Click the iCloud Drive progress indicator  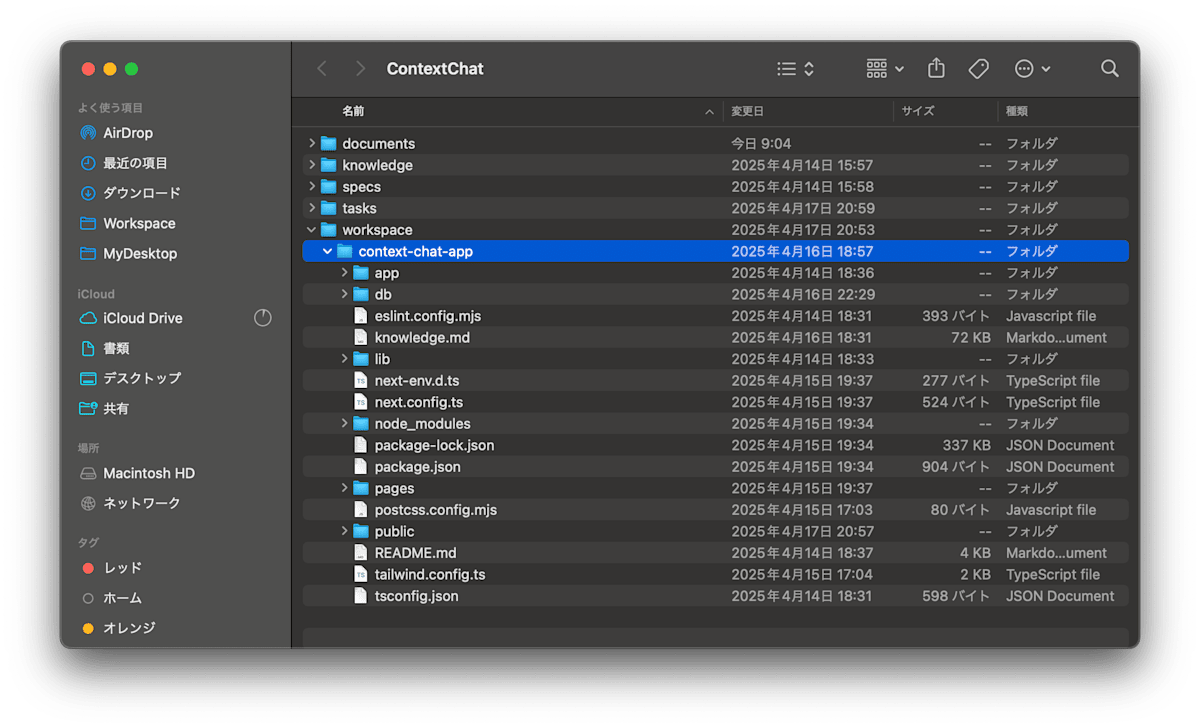click(x=263, y=318)
